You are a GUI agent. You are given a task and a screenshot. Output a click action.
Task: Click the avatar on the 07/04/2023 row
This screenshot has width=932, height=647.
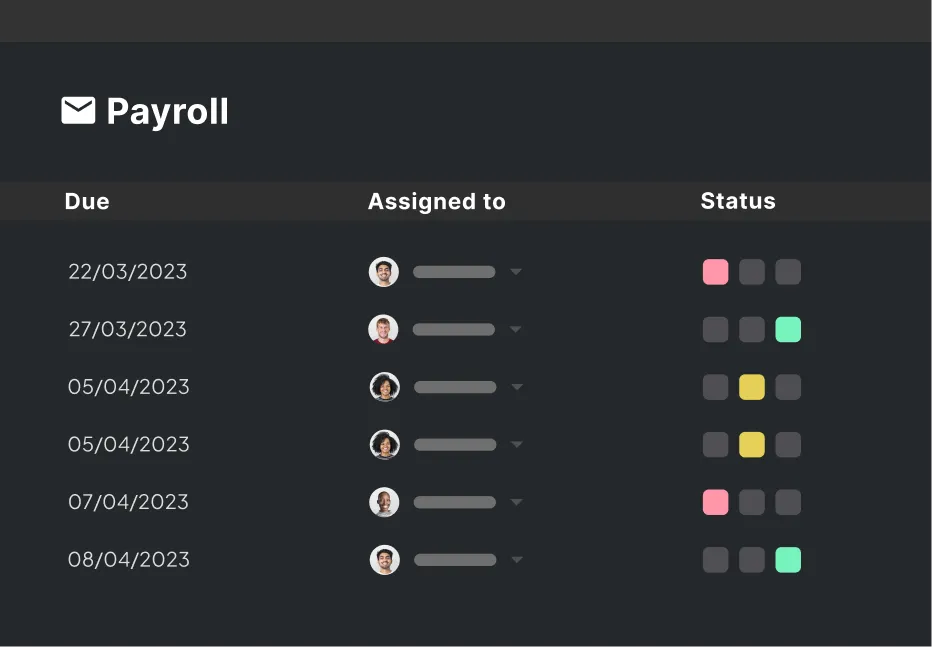(x=384, y=502)
